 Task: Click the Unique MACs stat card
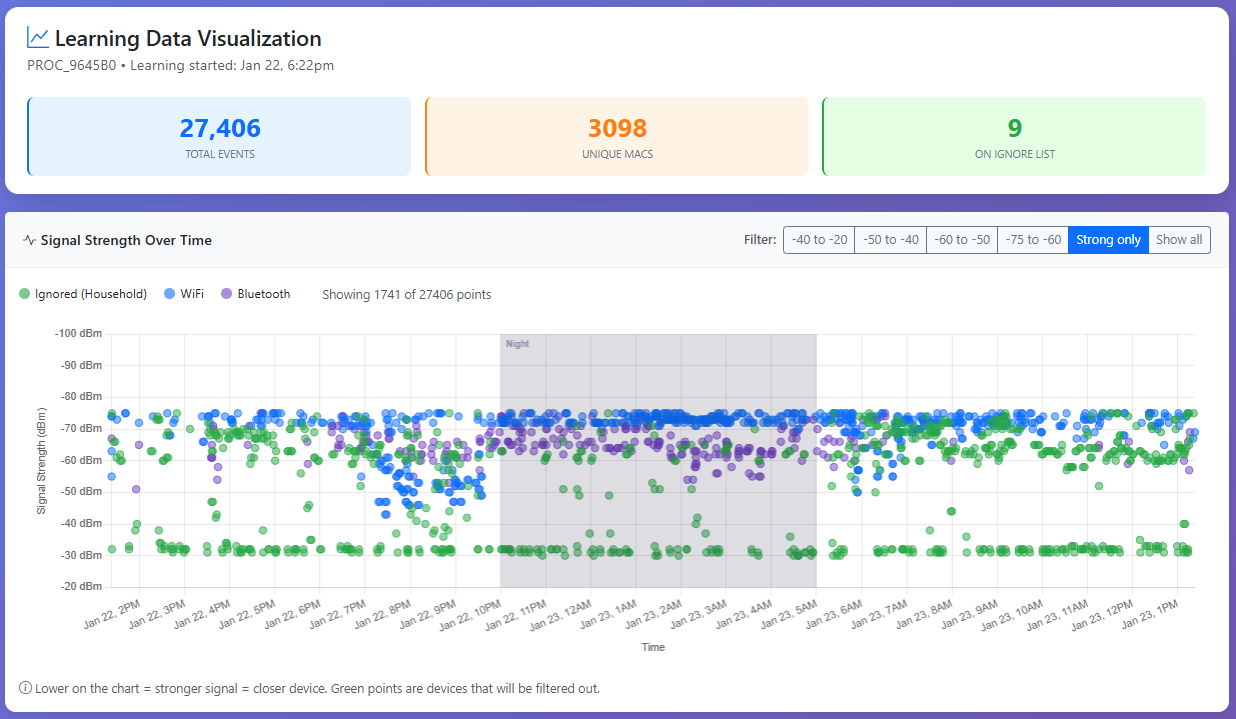pos(617,136)
